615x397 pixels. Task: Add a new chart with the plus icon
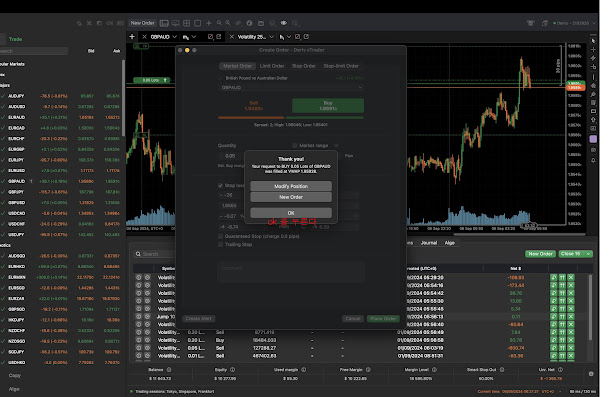(x=132, y=36)
